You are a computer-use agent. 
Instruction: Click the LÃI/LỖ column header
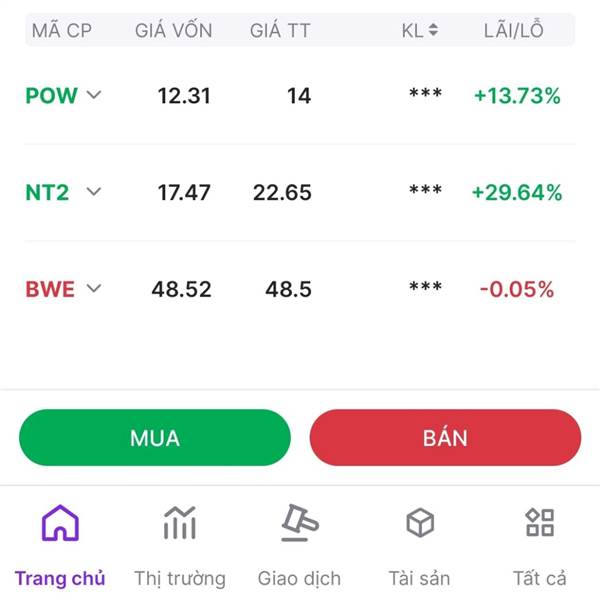click(x=516, y=31)
